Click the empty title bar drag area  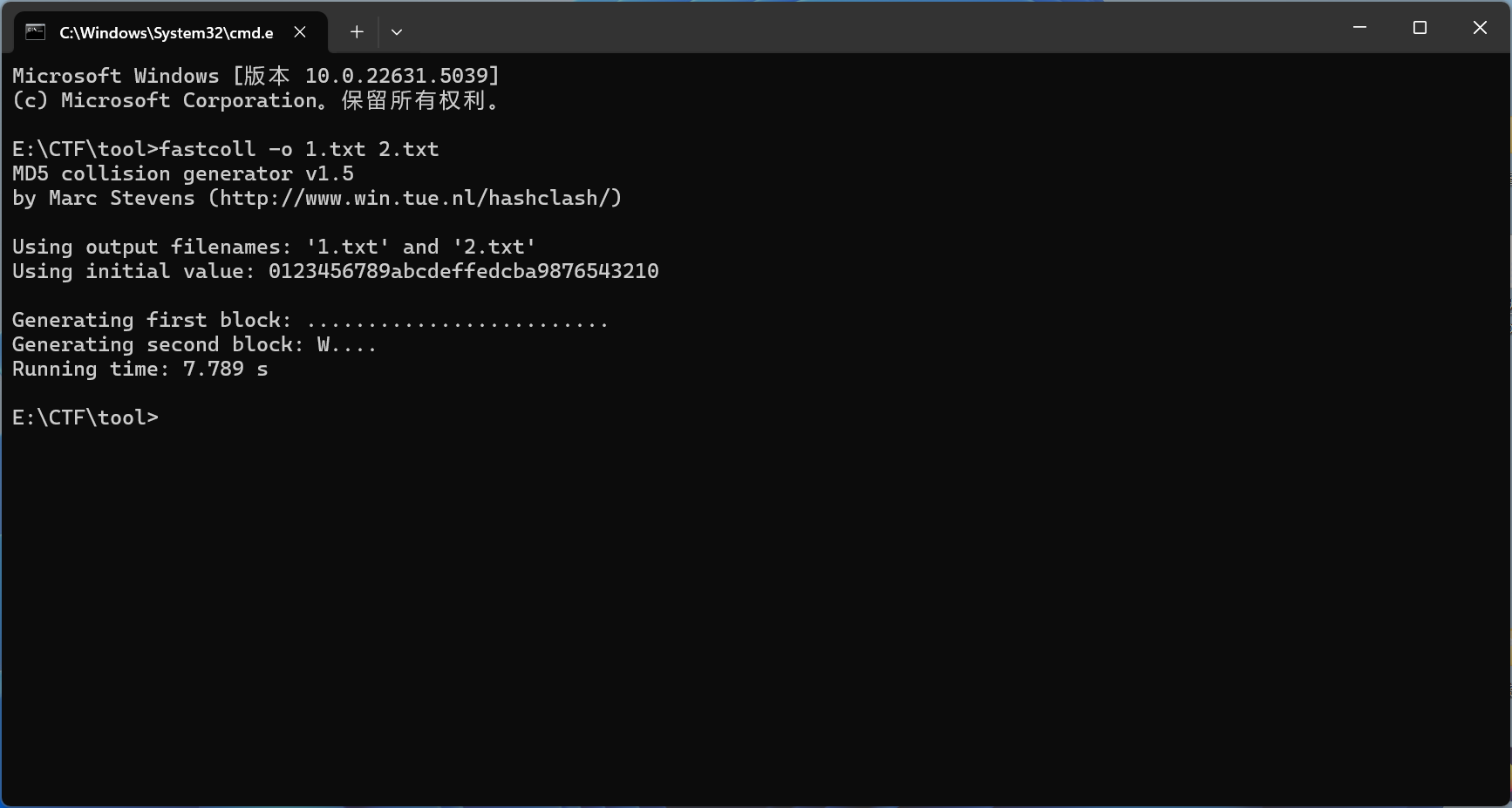point(872,28)
